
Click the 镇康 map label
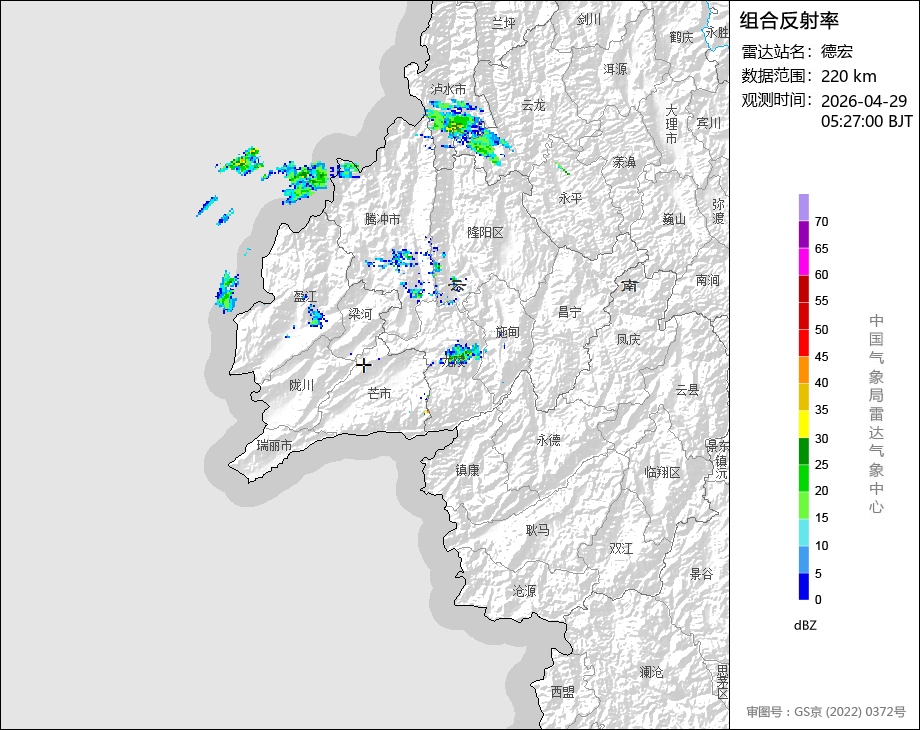click(x=468, y=470)
